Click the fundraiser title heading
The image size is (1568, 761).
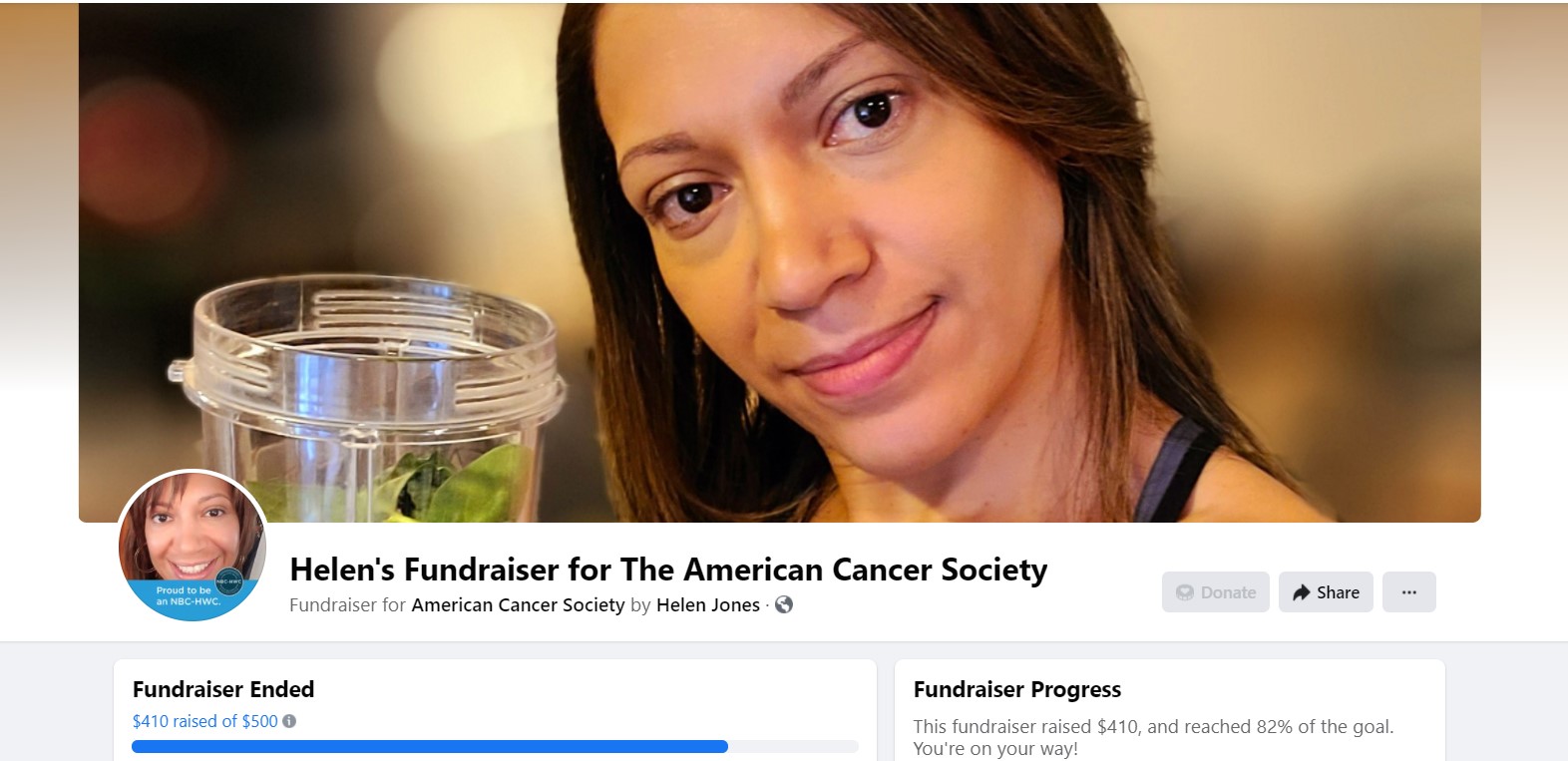pos(668,570)
